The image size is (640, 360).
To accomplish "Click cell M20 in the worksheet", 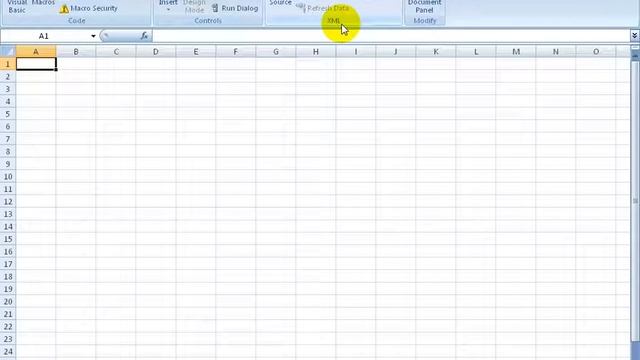I will click(516, 302).
